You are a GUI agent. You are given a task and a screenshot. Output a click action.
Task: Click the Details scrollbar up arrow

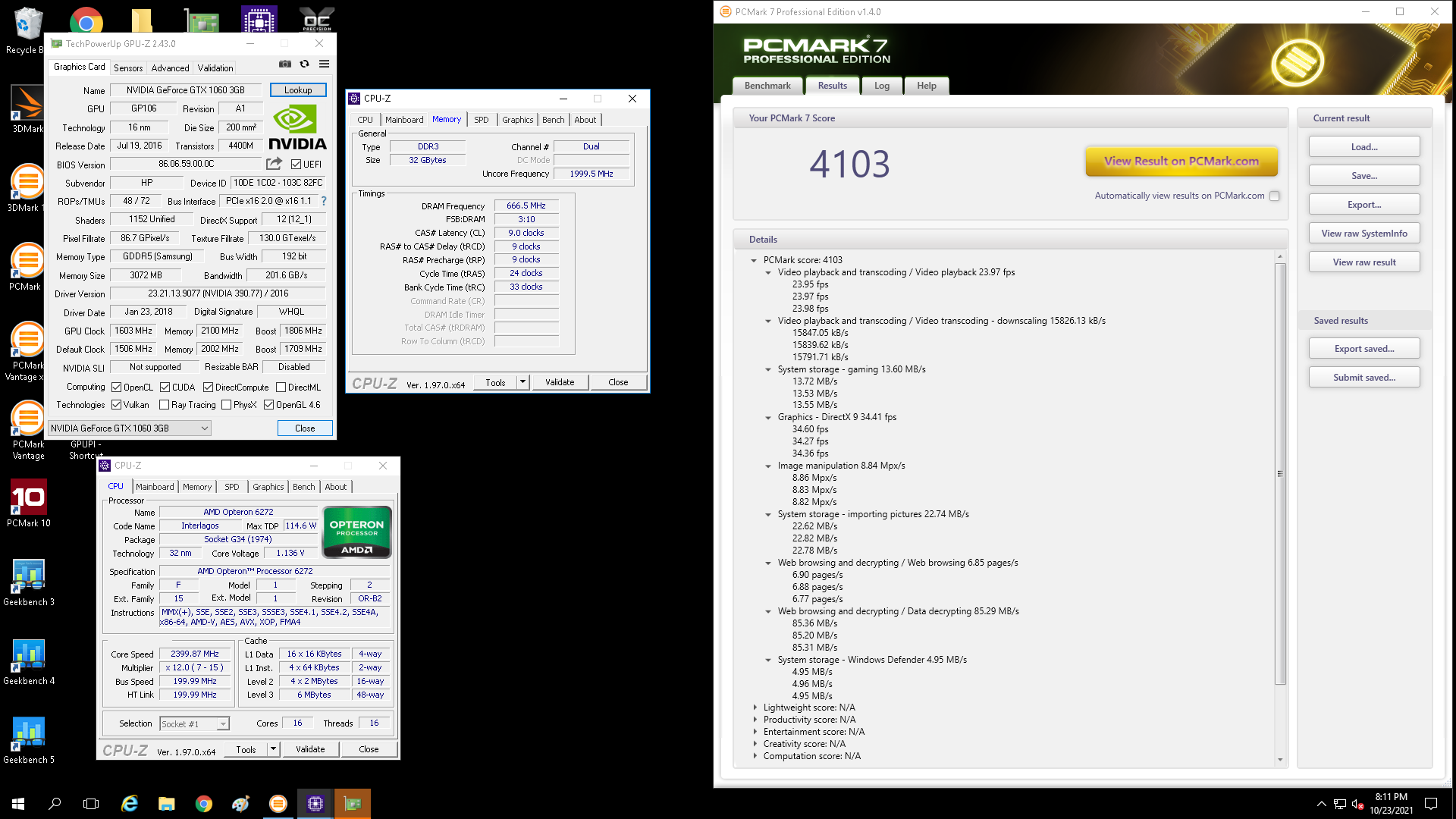[1280, 256]
